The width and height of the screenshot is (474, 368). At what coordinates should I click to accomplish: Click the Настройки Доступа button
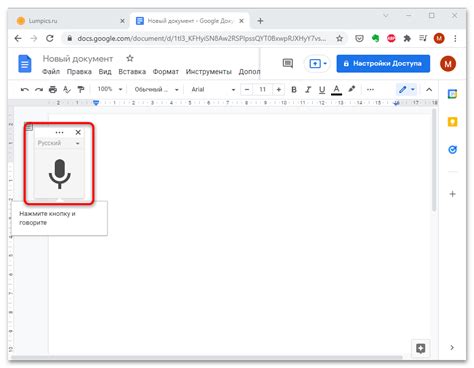(x=383, y=63)
